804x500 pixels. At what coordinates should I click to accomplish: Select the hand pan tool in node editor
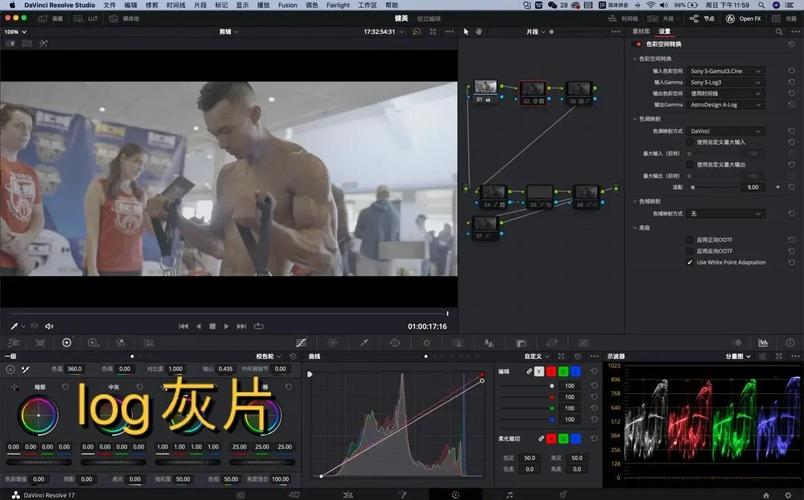click(478, 31)
